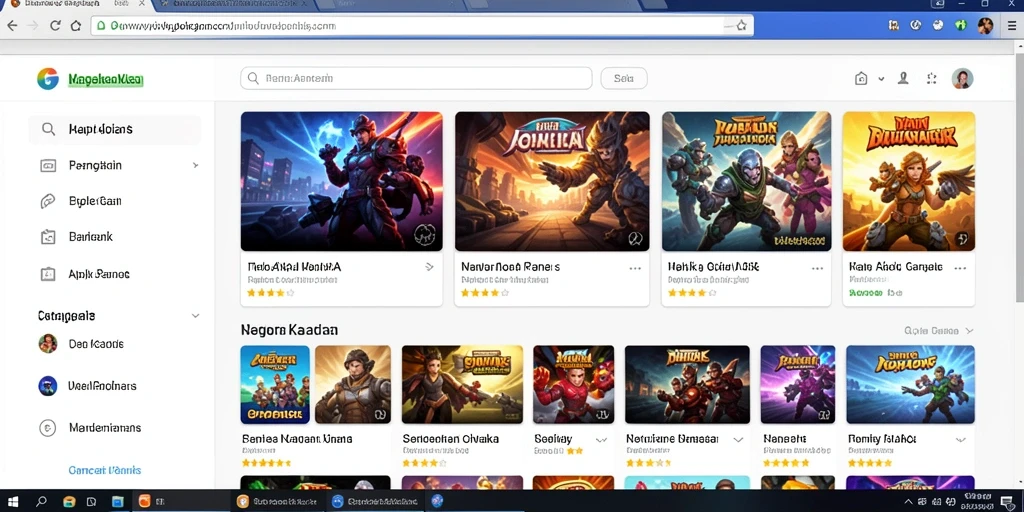Close the first browser tab
Image resolution: width=1024 pixels, height=512 pixels.
(142, 4)
